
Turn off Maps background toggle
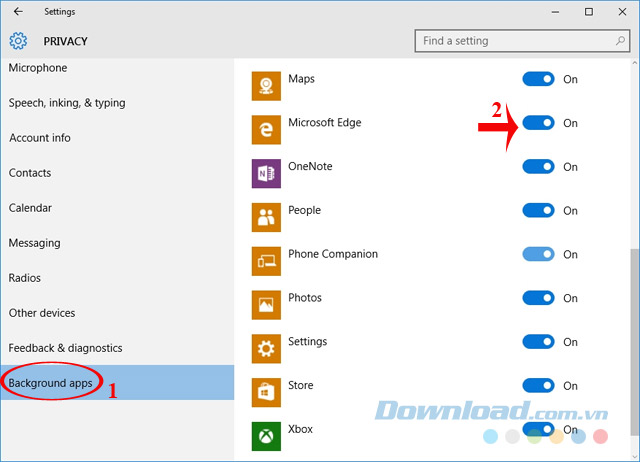coord(538,79)
